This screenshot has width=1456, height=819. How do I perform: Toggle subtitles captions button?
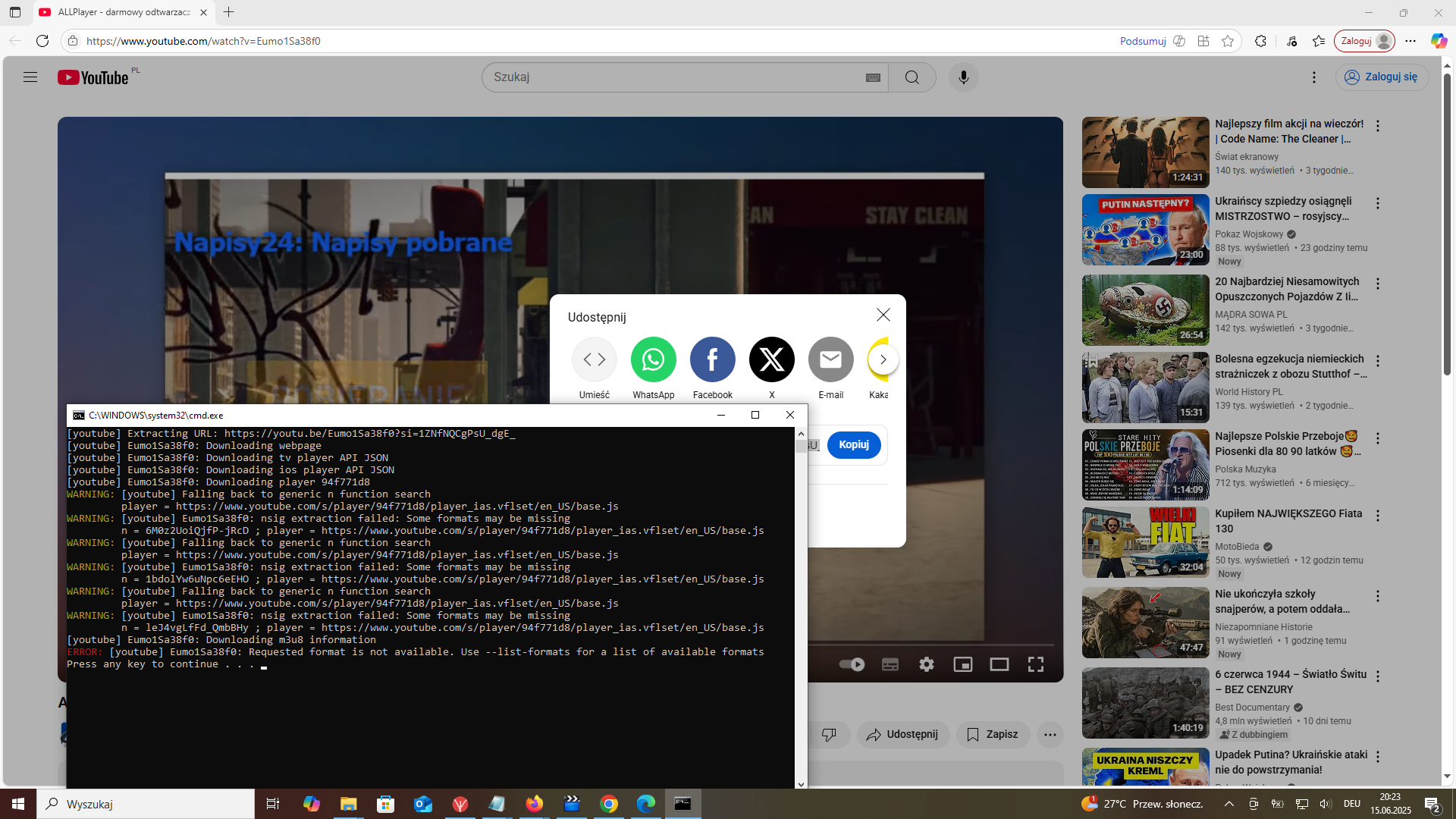(890, 665)
